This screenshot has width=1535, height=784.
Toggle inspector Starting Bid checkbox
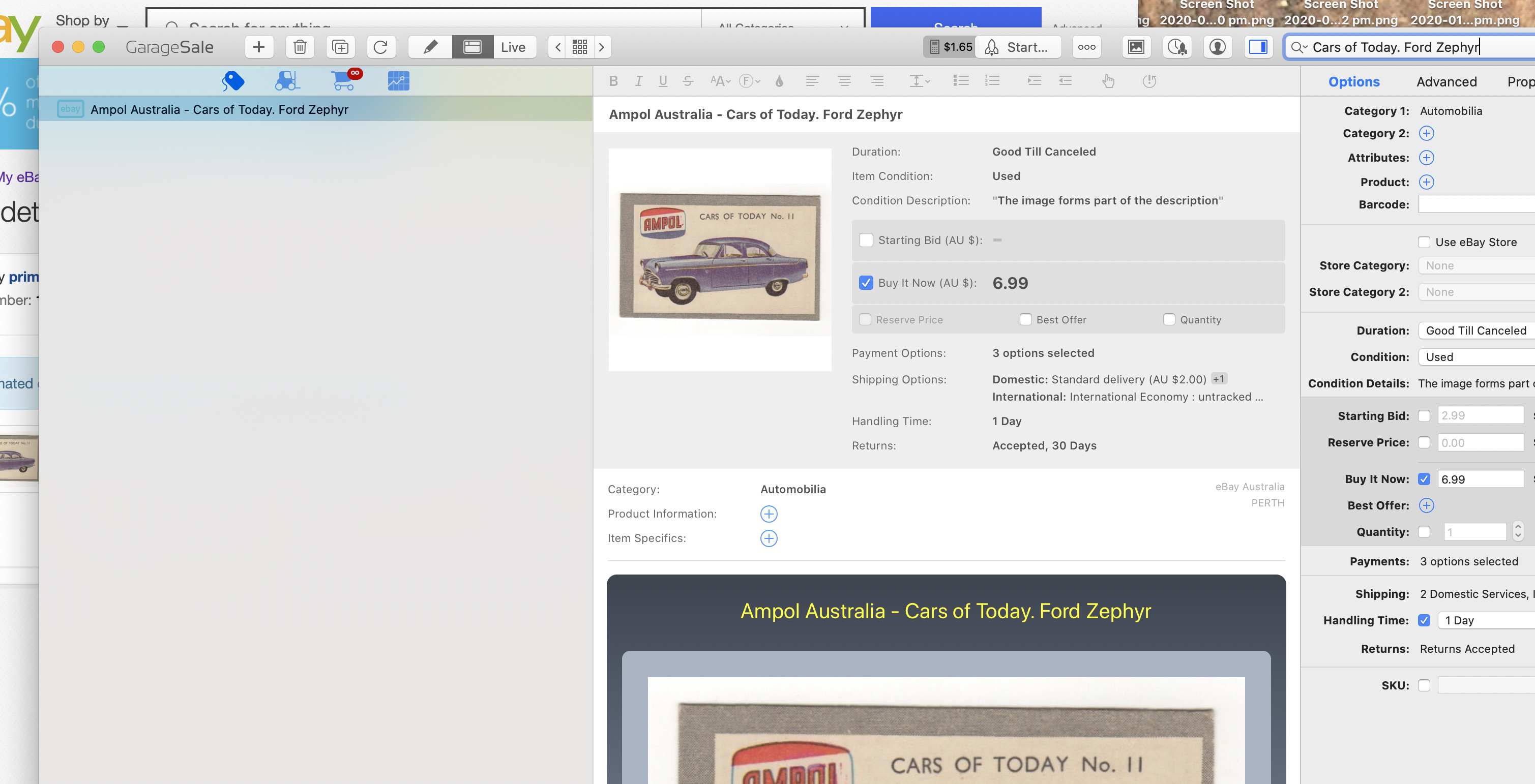pos(1424,416)
